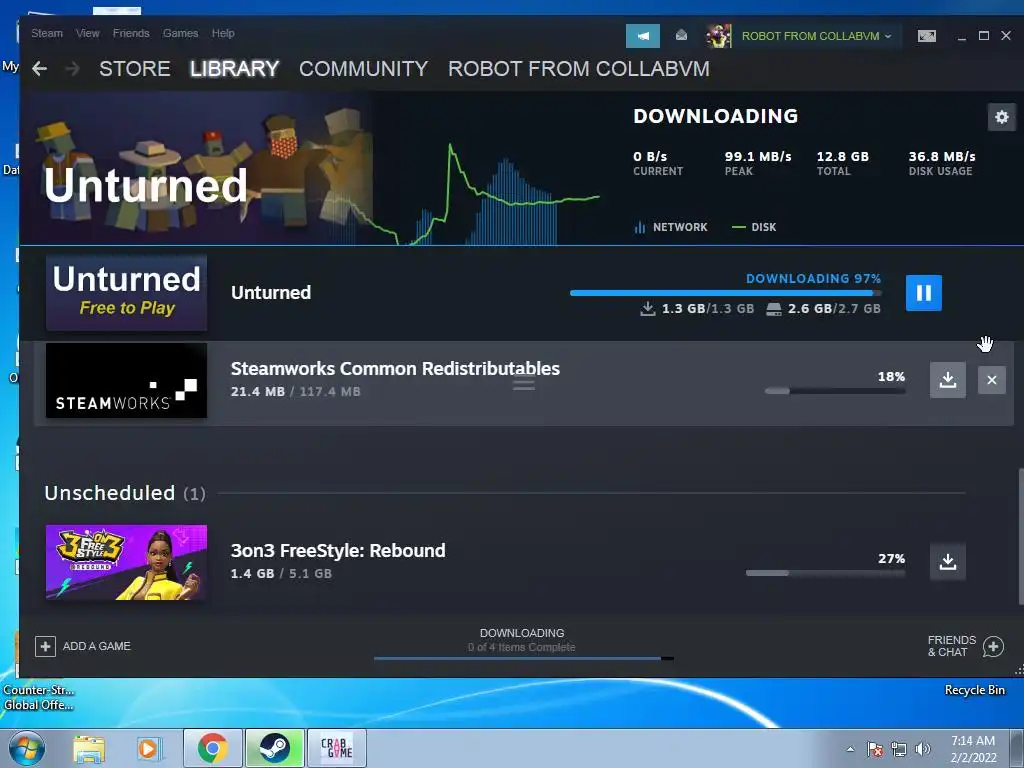Image resolution: width=1024 pixels, height=768 pixels.
Task: Click the Steam announcements megaphone icon
Action: [x=643, y=36]
